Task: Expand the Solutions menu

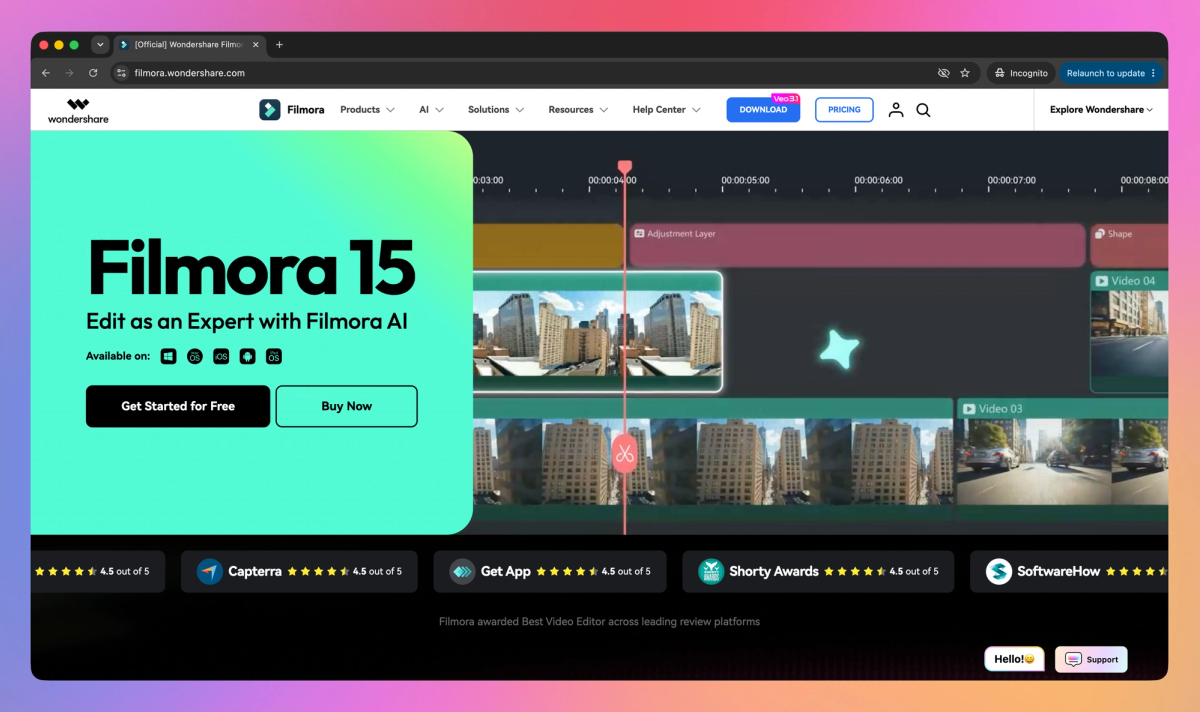Action: coord(496,110)
